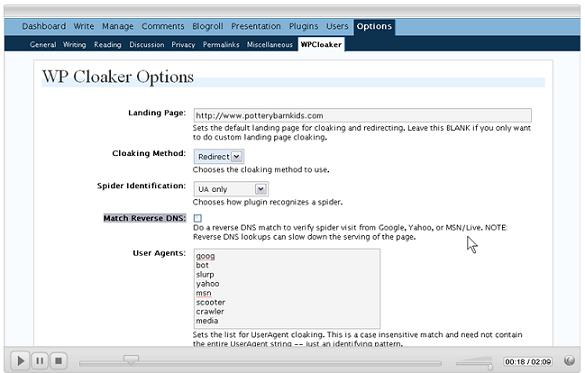The image size is (585, 373).
Task: Click the Landing Page URL field
Action: pos(363,116)
